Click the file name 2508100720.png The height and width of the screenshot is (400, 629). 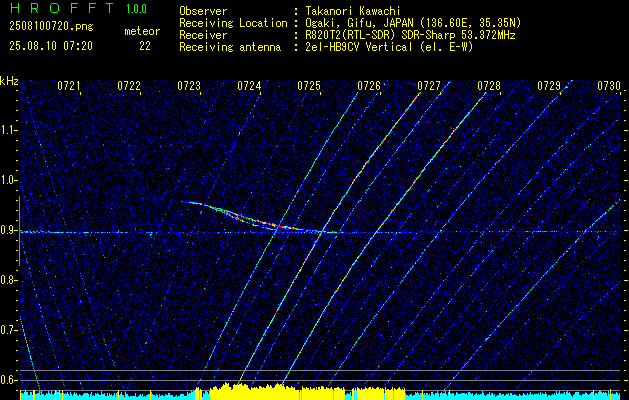pos(51,27)
